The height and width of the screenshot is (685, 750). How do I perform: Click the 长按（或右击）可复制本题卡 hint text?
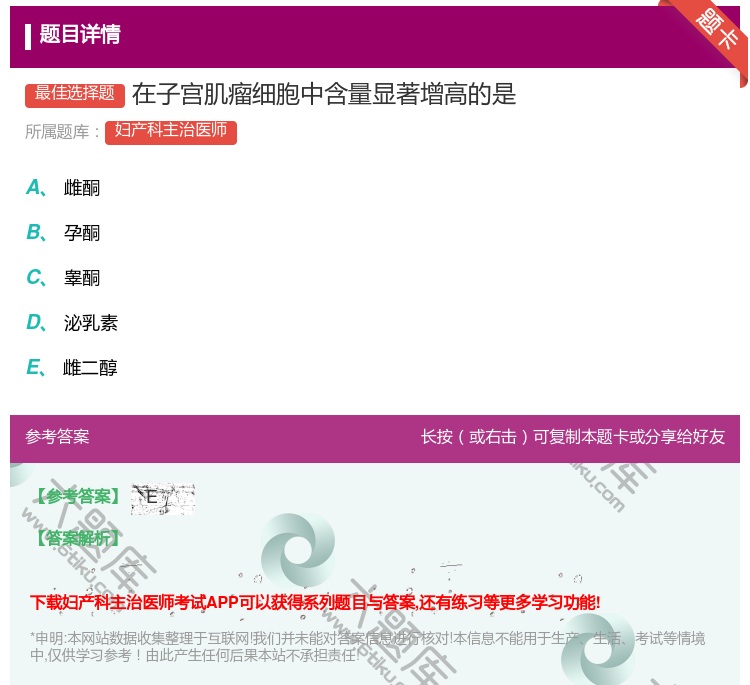tap(573, 437)
